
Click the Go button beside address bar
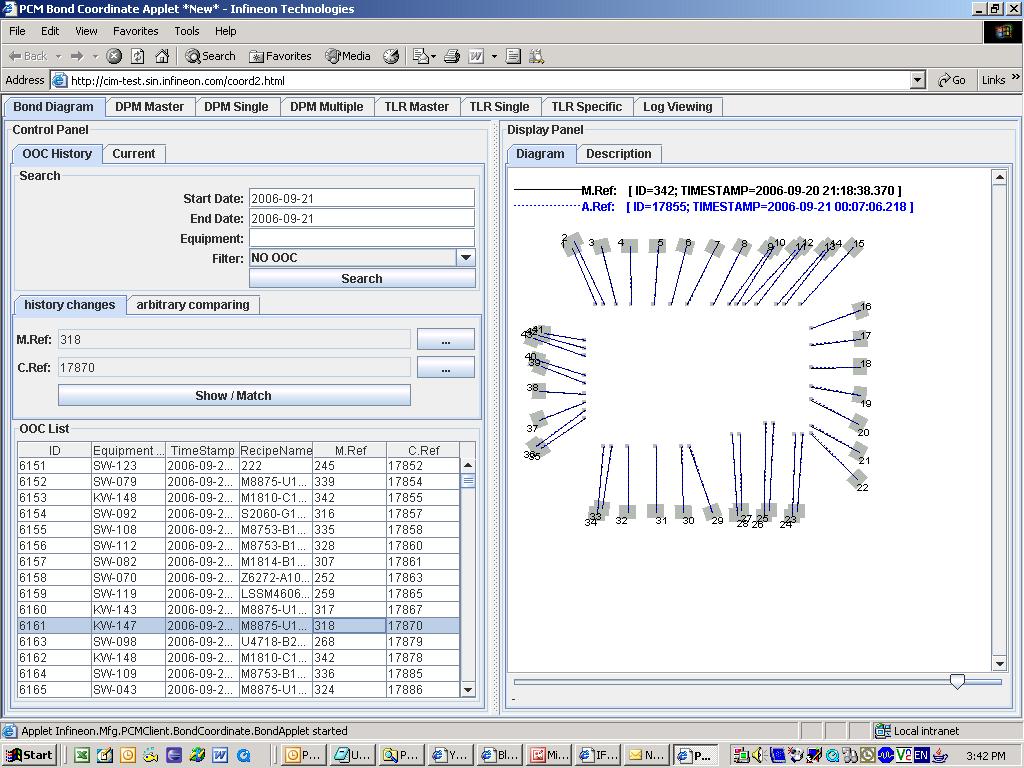click(952, 80)
